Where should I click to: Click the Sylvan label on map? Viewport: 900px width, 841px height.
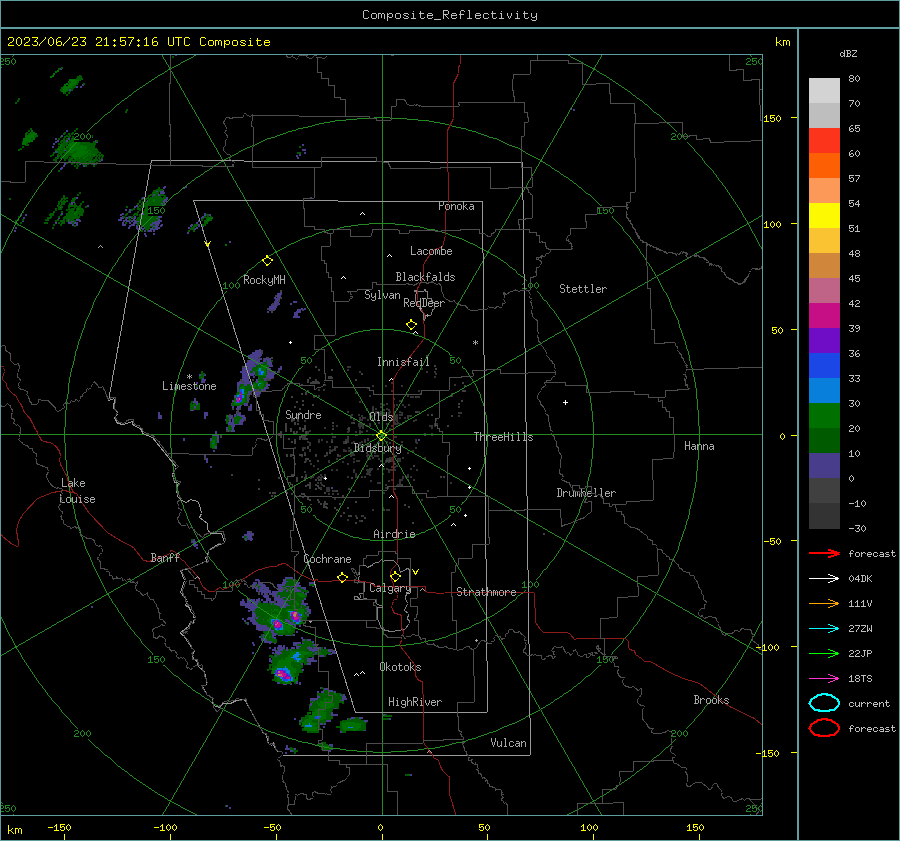(x=382, y=295)
